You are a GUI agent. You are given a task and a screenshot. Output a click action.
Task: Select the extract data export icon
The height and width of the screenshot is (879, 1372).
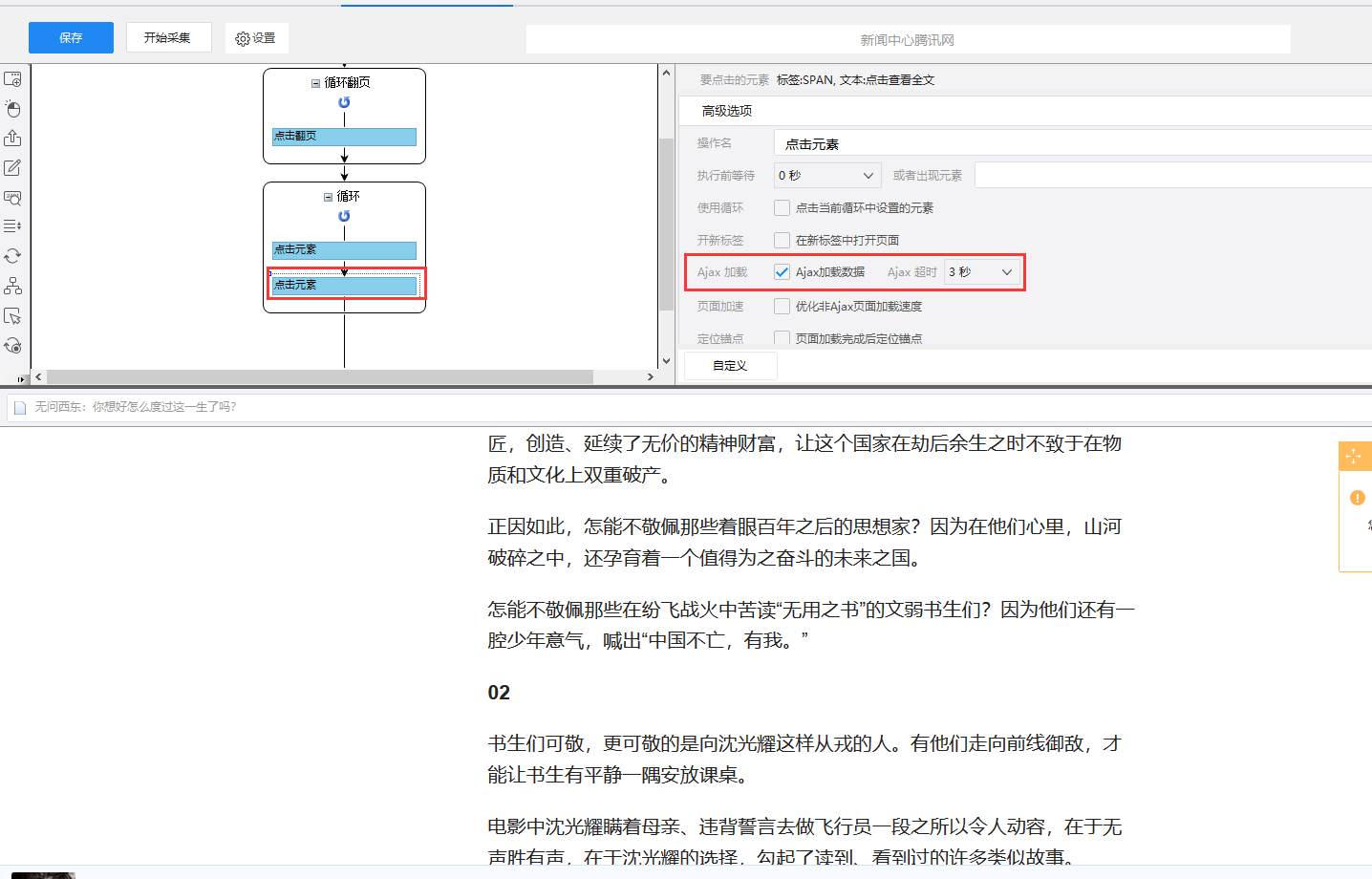pos(12,139)
